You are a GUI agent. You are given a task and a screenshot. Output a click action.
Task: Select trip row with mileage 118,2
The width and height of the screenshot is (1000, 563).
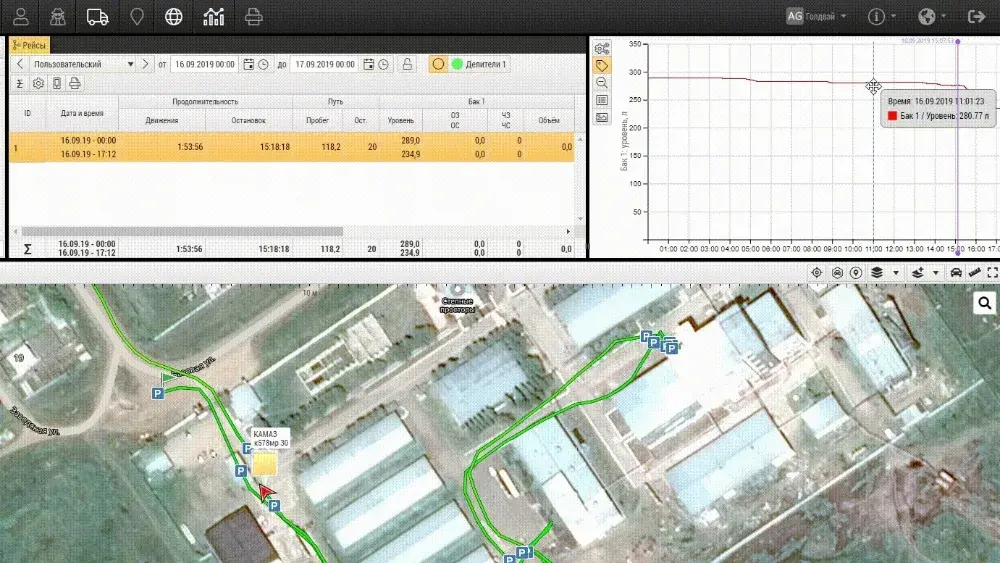[291, 147]
